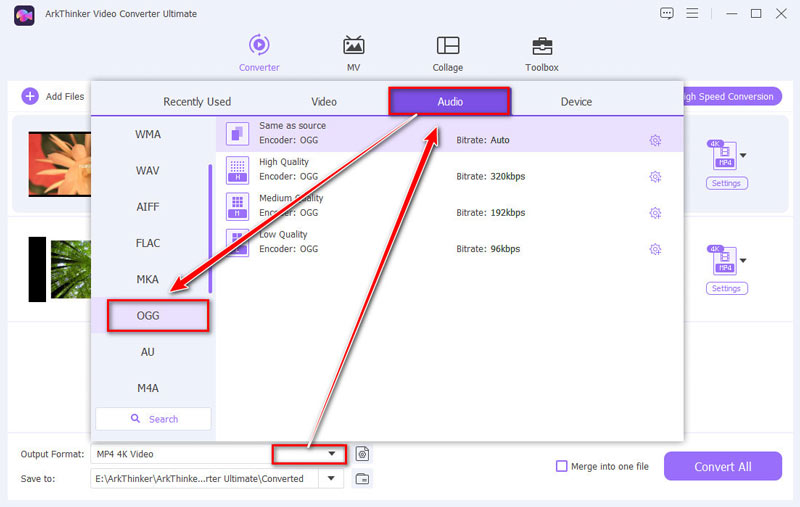Open settings gear for Medium Quality preset

click(655, 213)
